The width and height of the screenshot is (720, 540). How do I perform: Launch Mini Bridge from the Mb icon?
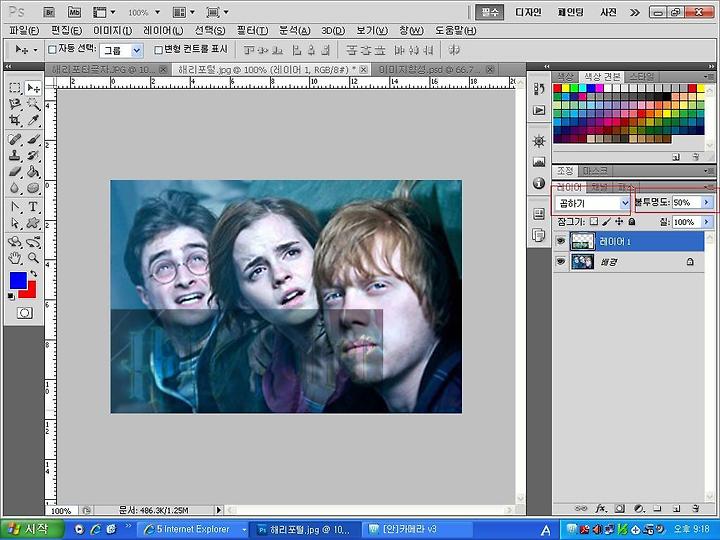74,12
